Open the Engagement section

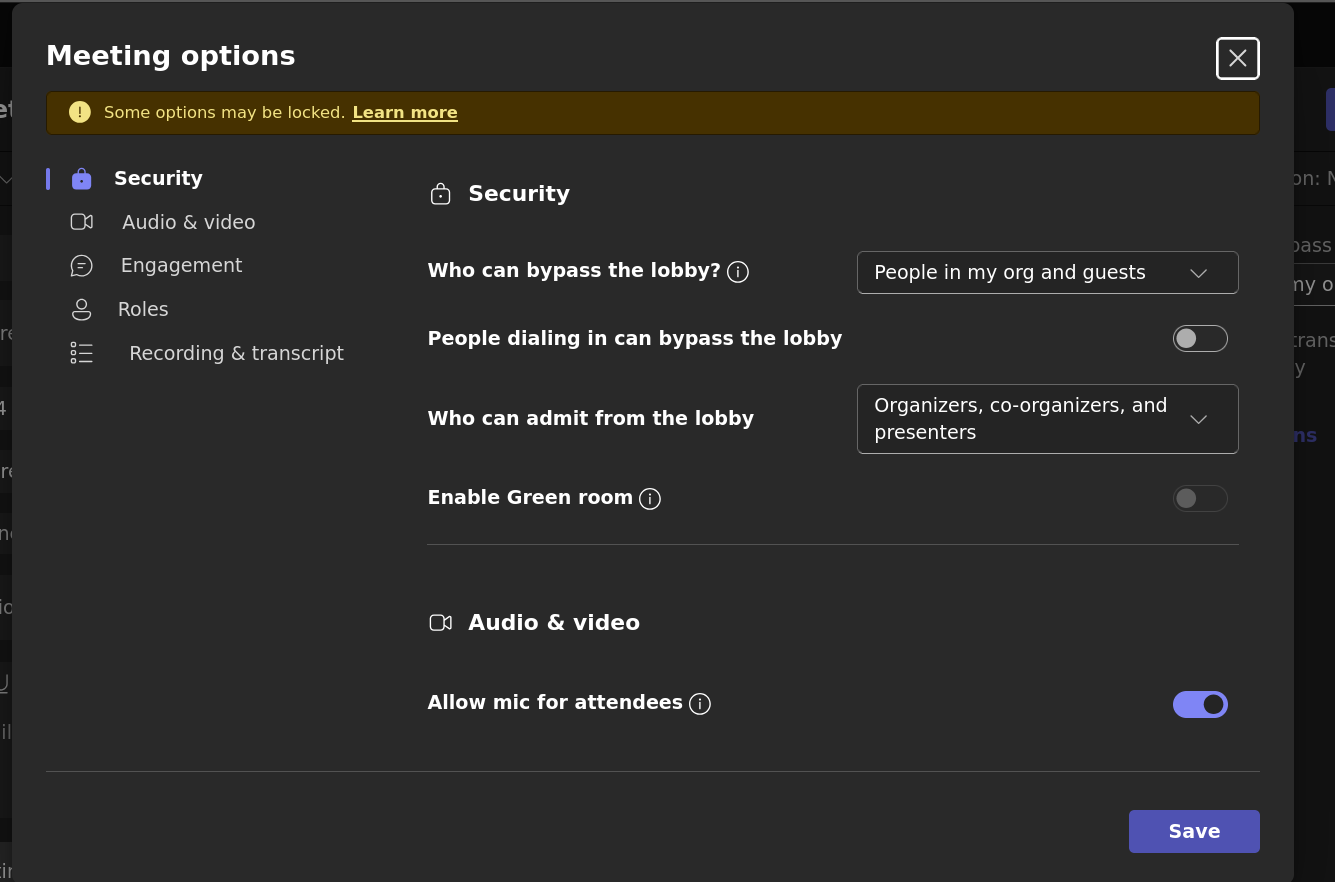pyautogui.click(x=181, y=266)
